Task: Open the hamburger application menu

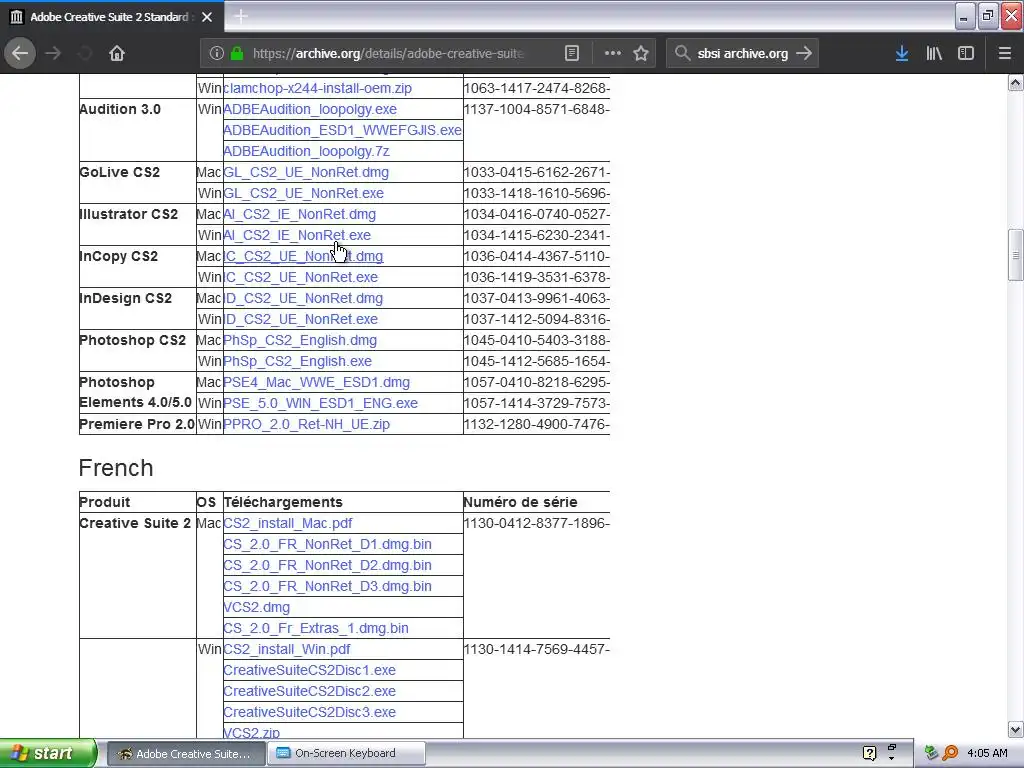Action: (x=1004, y=53)
